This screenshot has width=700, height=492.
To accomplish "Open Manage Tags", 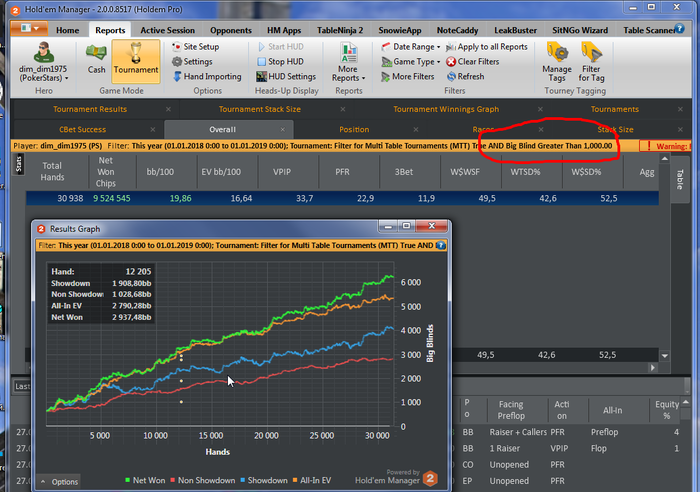I will pyautogui.click(x=557, y=62).
